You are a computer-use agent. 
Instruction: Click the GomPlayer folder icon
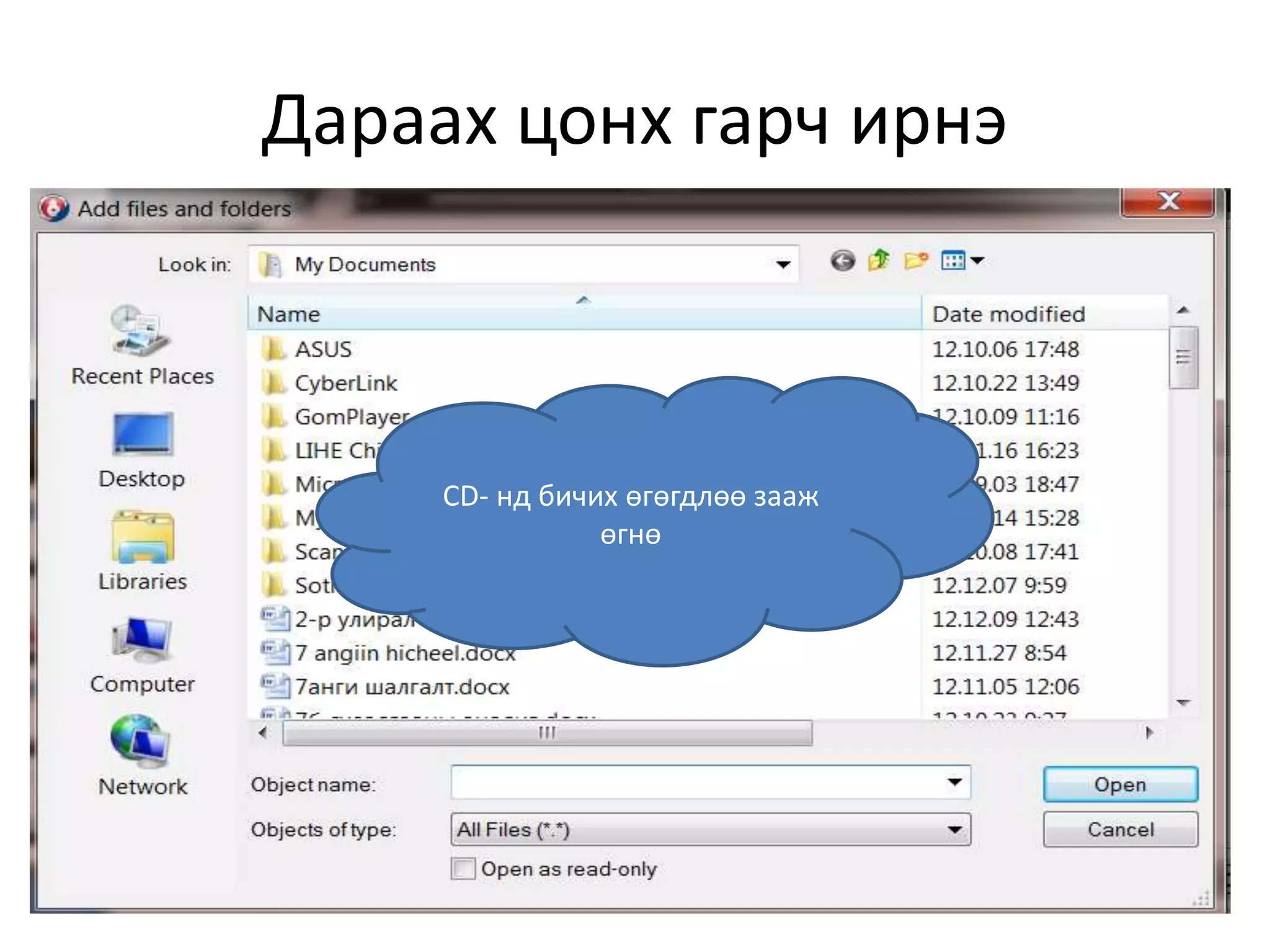pyautogui.click(x=273, y=416)
